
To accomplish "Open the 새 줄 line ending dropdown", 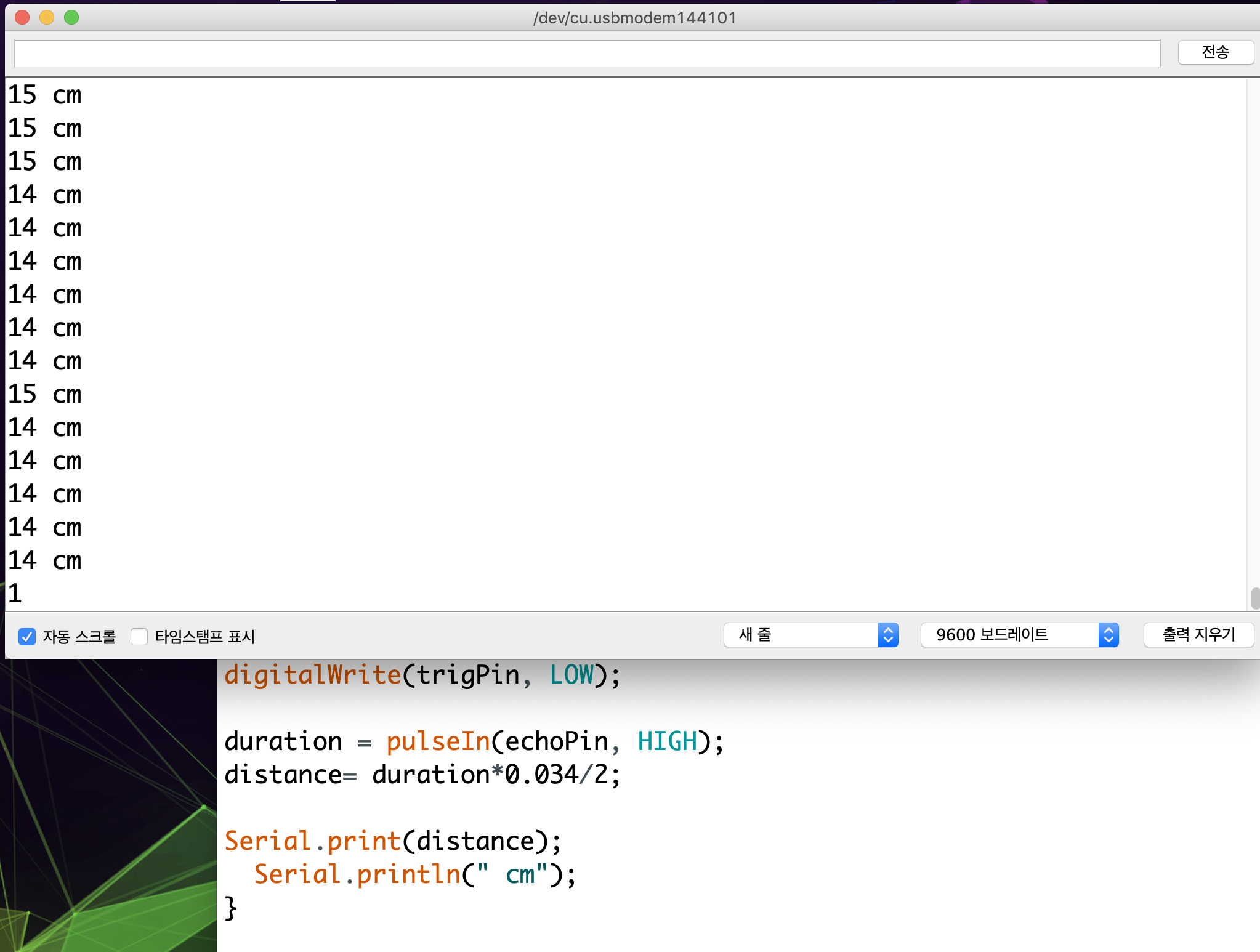I will (x=810, y=635).
